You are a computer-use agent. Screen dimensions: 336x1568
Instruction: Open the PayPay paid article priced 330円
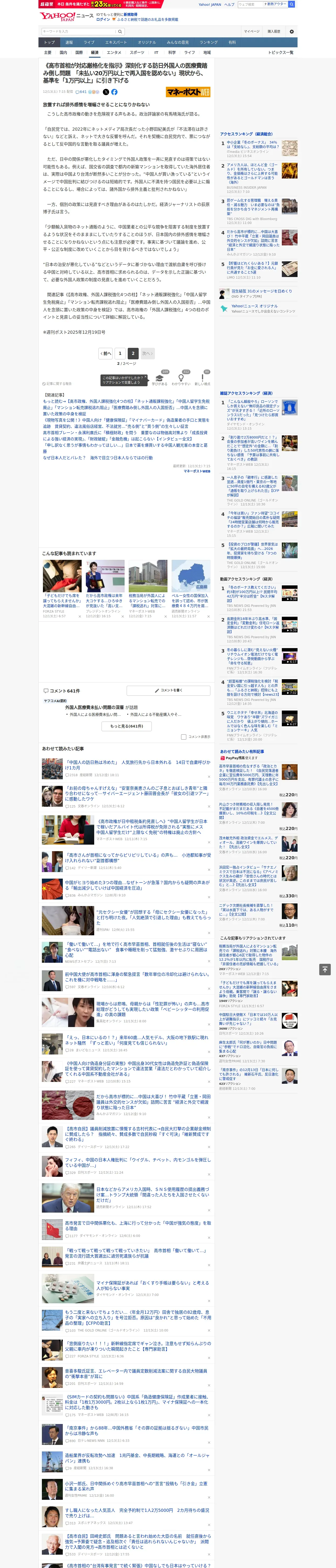pyautogui.click(x=259, y=881)
